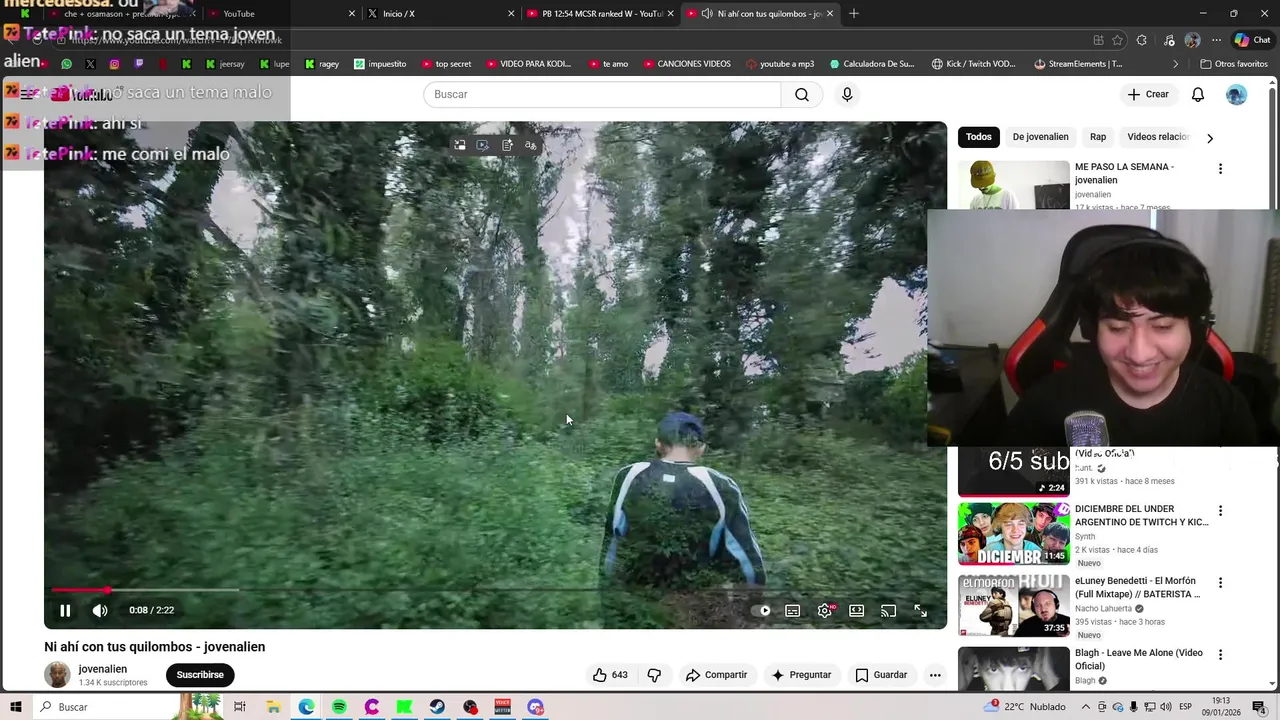Open the YouTube account avatar menu
This screenshot has width=1280, height=720.
pyautogui.click(x=1237, y=94)
